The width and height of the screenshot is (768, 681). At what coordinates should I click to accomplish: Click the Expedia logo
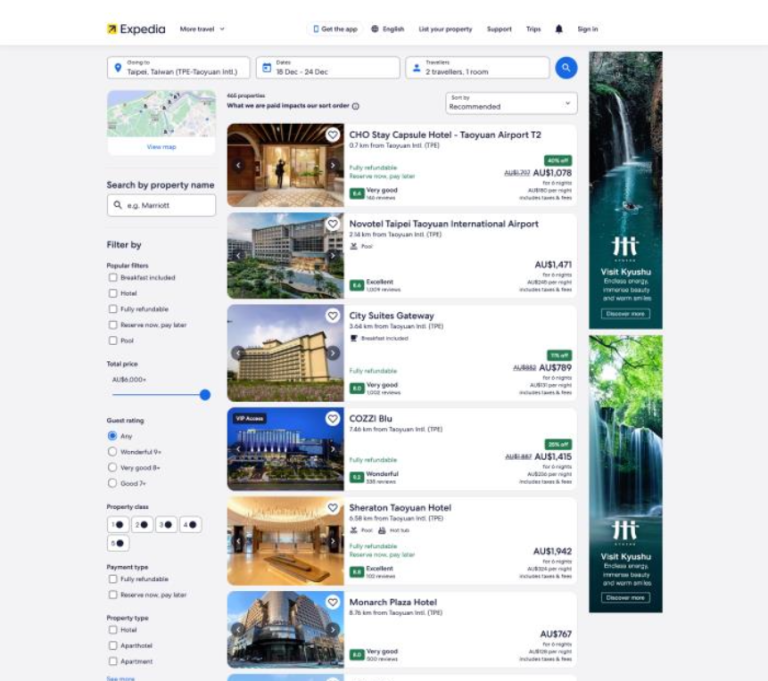(x=136, y=29)
